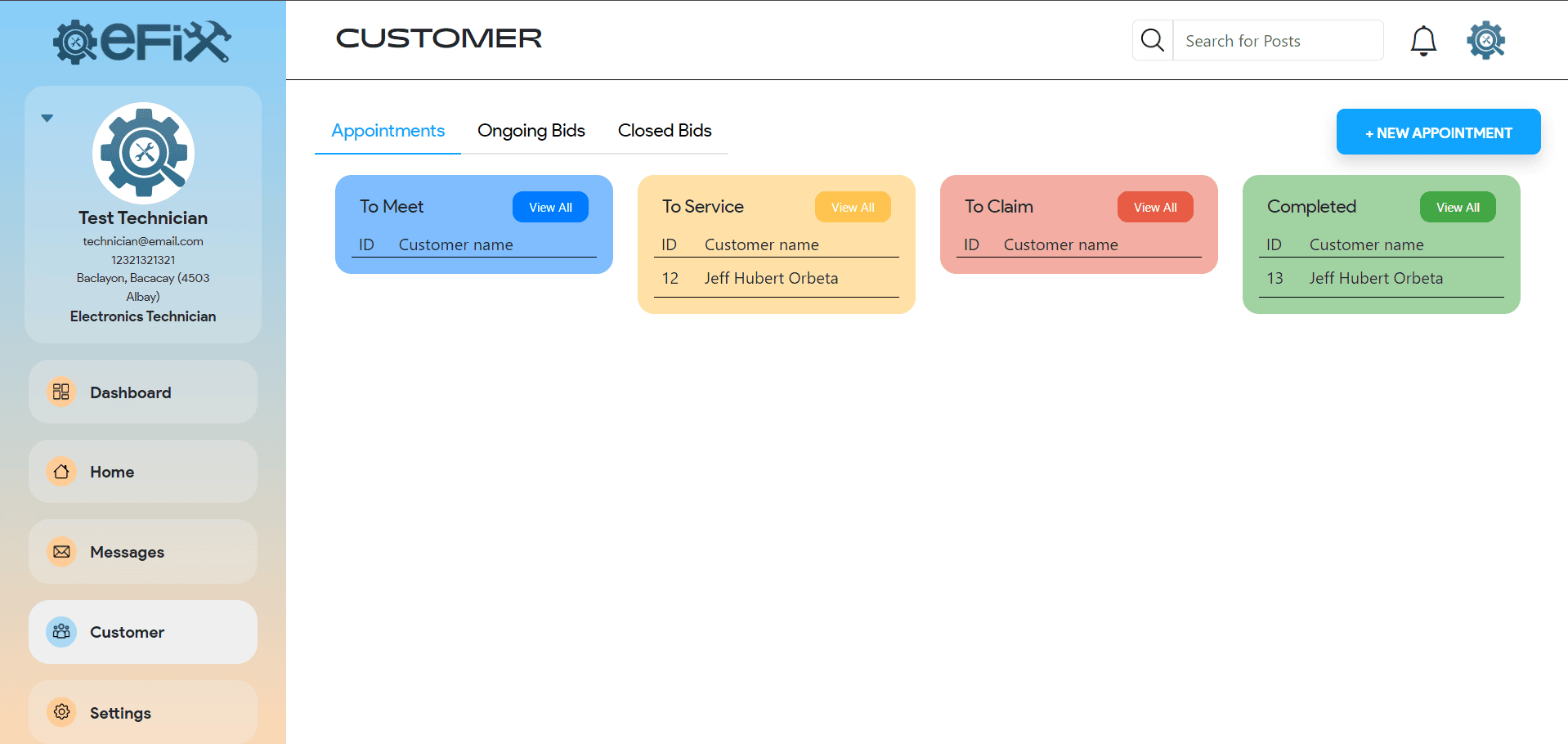
Task: Click the New Appointment button
Action: pos(1438,132)
